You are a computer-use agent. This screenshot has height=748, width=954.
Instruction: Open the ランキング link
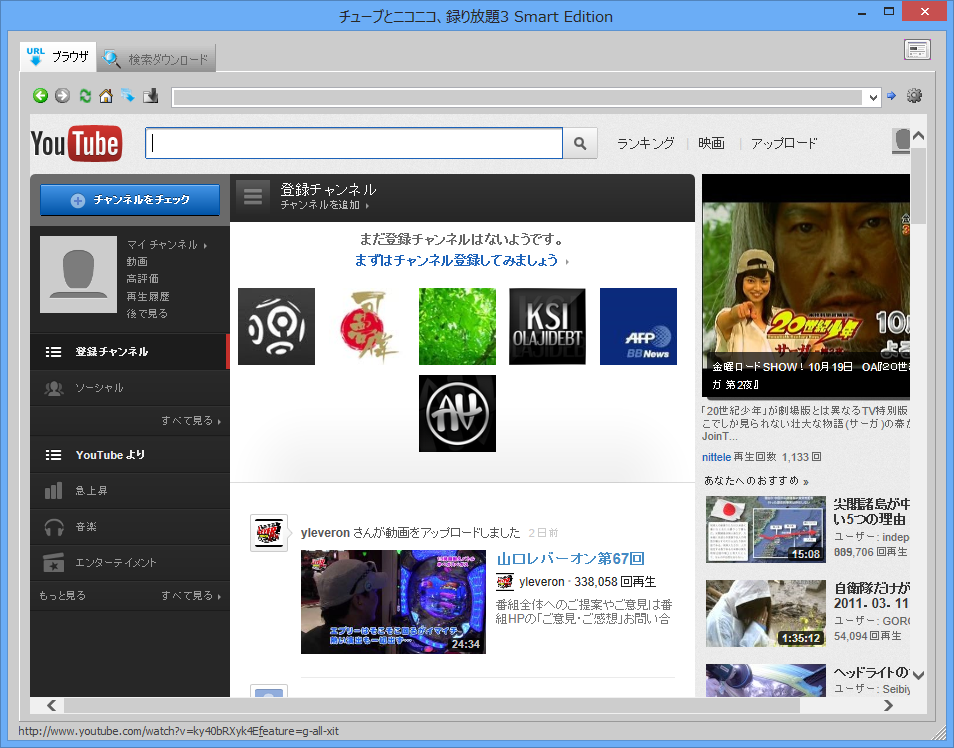pos(646,144)
